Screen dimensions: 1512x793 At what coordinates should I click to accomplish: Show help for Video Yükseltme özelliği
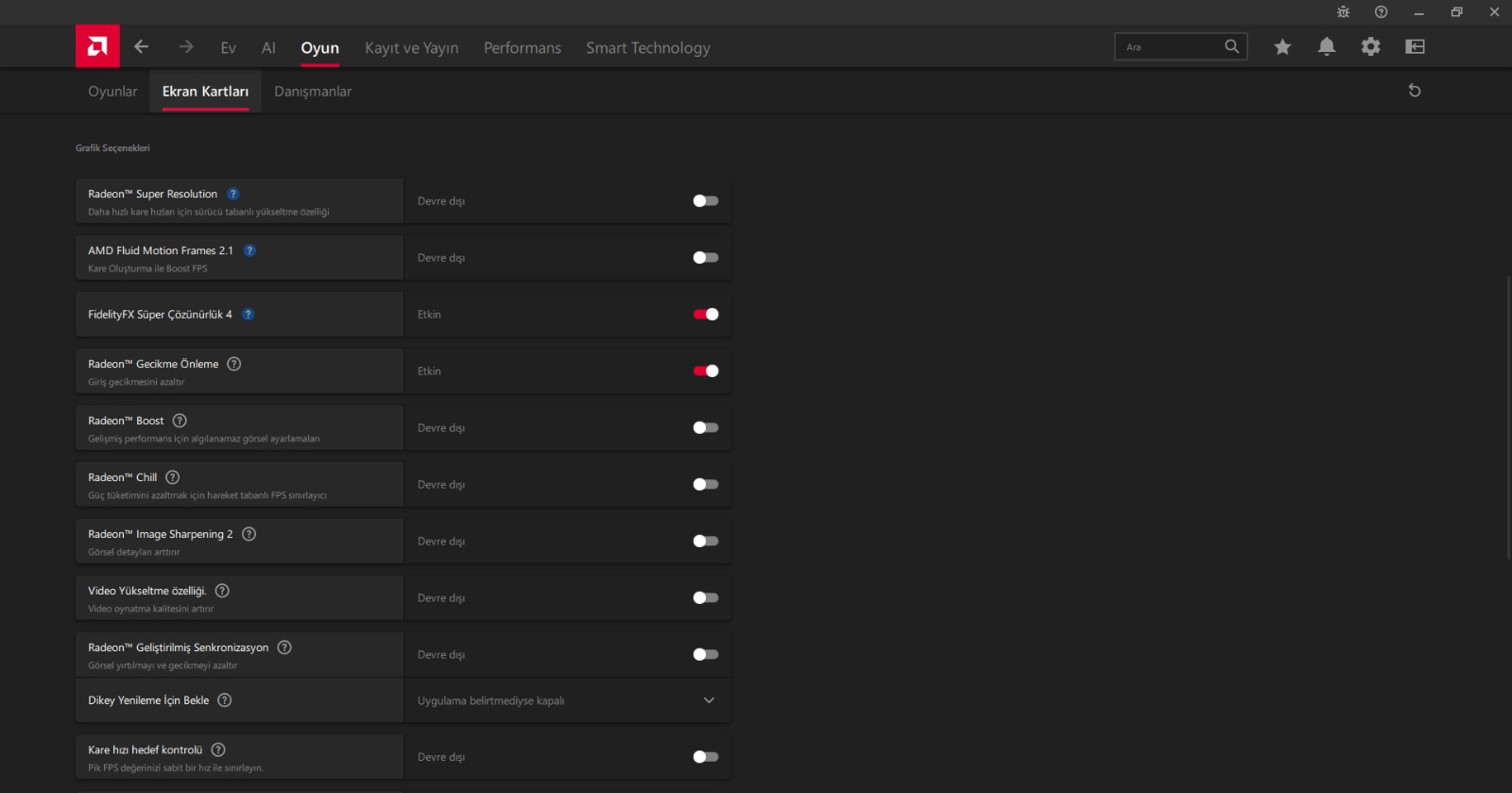[222, 591]
